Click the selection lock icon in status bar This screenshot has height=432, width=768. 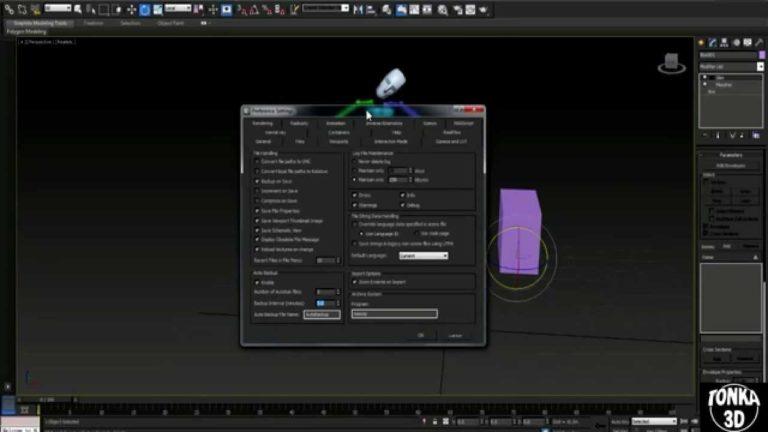(x=434, y=421)
